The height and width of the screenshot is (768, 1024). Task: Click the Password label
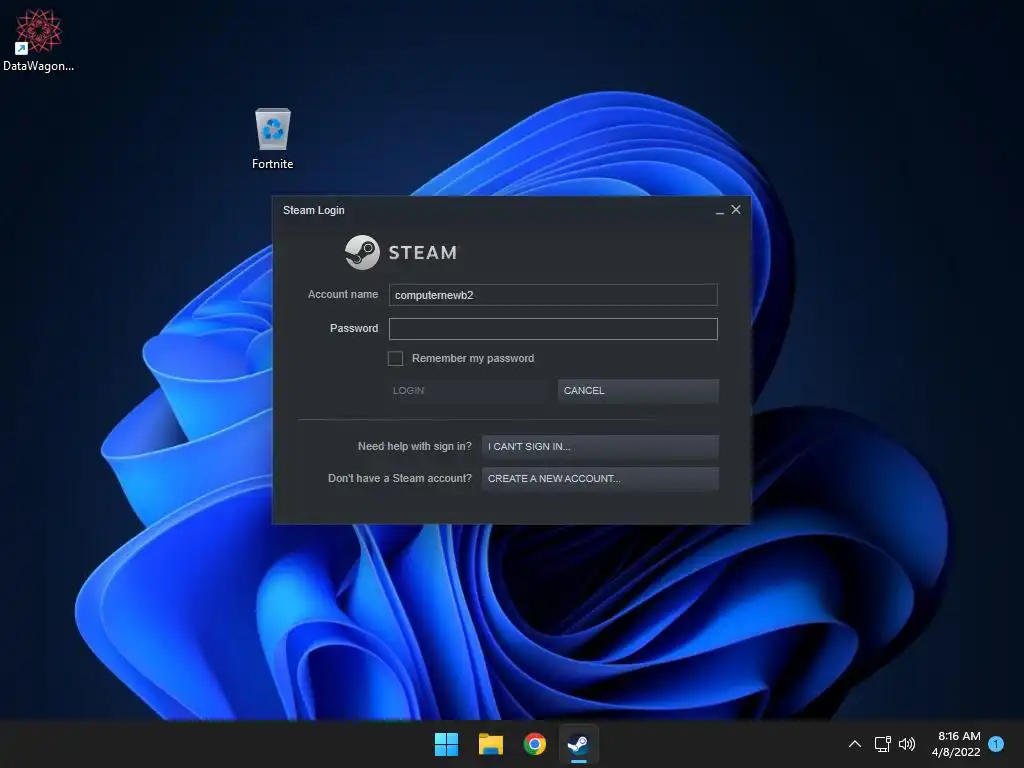tap(354, 328)
